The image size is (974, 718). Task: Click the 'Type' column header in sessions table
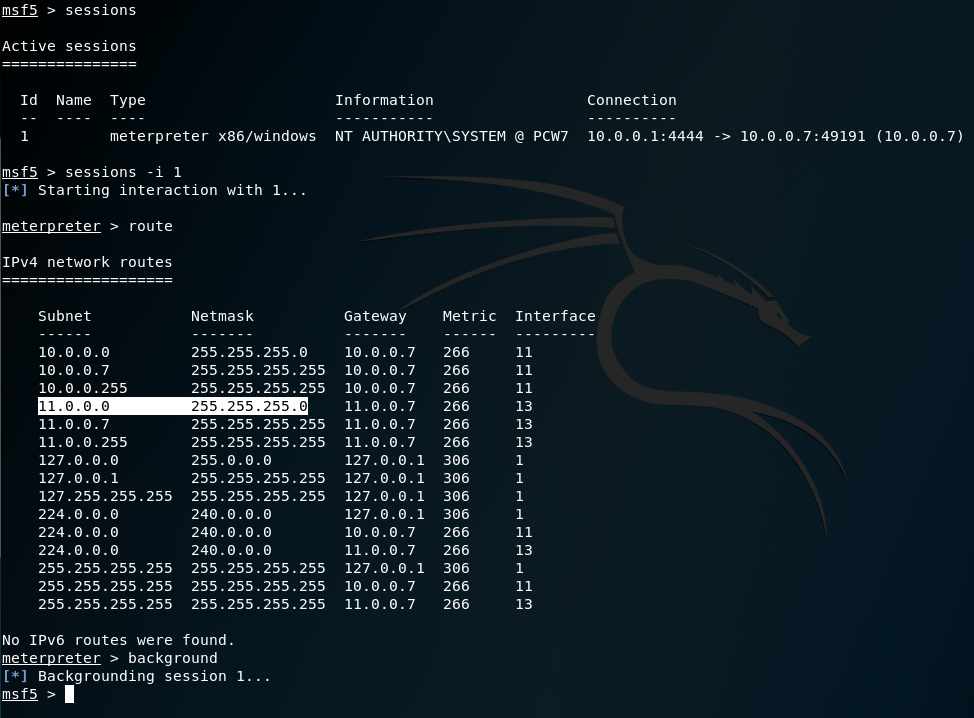click(x=127, y=101)
